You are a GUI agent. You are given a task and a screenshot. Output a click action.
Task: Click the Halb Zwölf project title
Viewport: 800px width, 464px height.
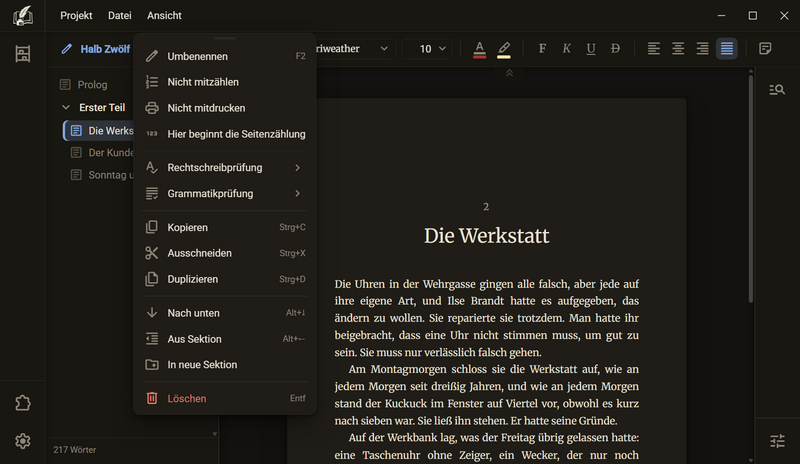105,49
